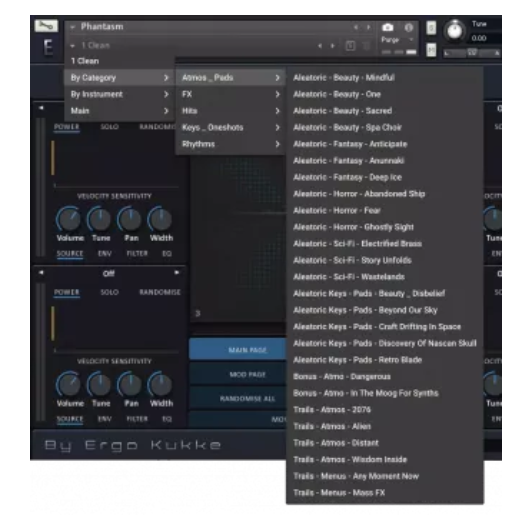Click the camera snapshot view icon
530x516 pixels.
click(x=387, y=27)
